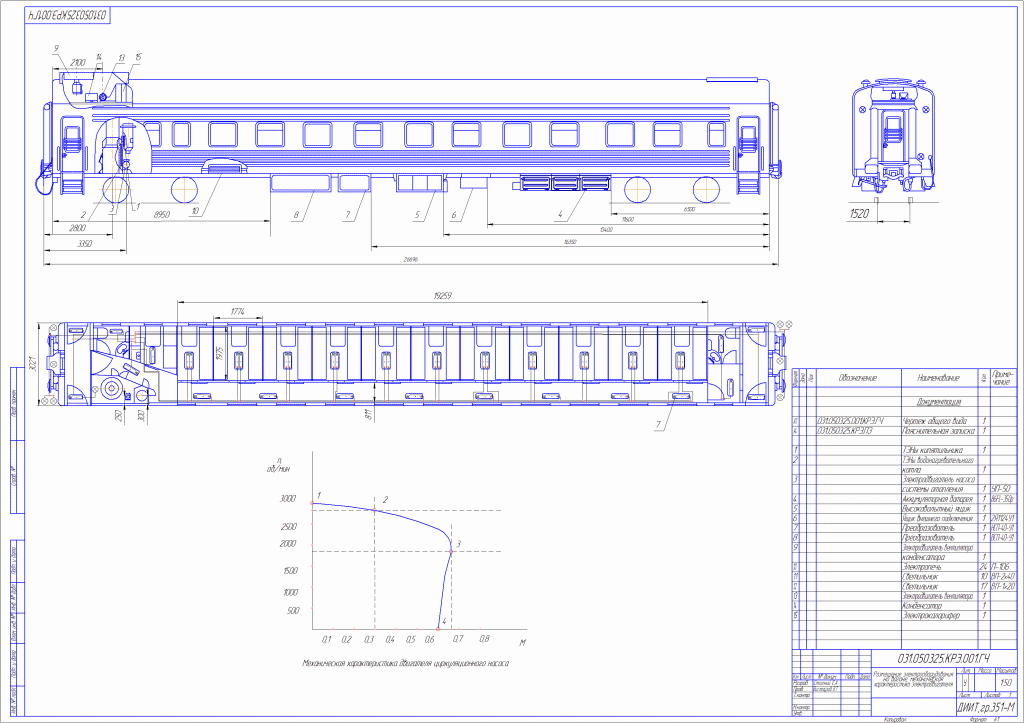Select the "ТЭНы кипятильника" entry in the table
Screen dimensions: 1024x723
933,450
